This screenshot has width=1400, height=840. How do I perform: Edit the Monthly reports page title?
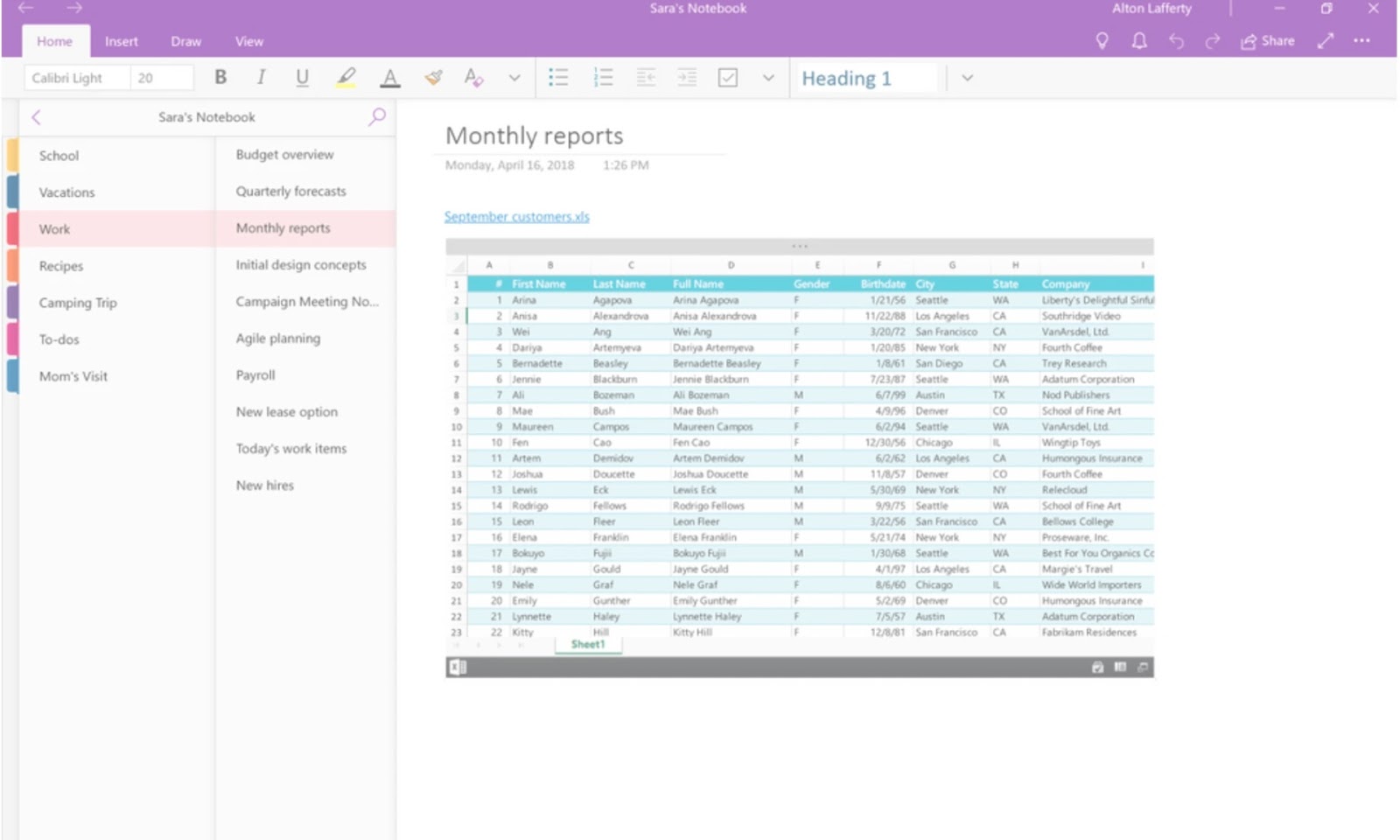(534, 136)
